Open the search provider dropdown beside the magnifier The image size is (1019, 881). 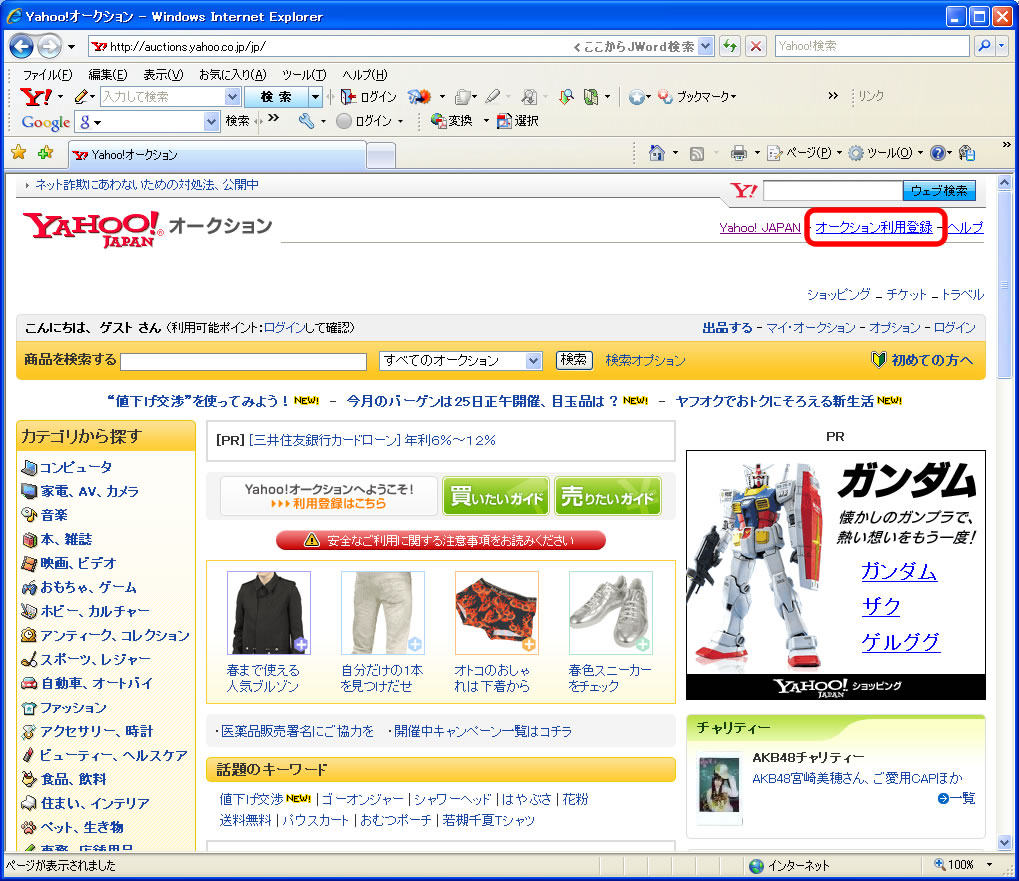1001,46
